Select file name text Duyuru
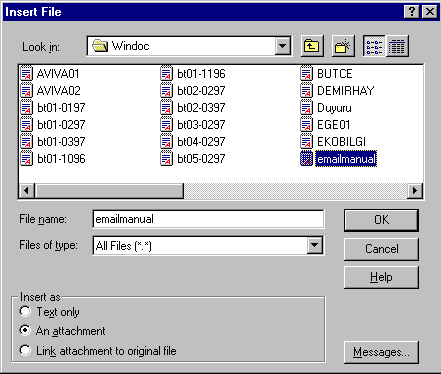 coord(334,108)
